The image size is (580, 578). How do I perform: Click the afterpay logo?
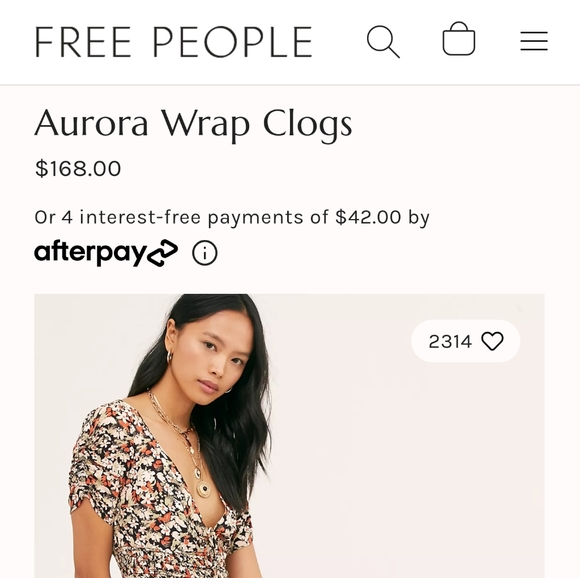[106, 253]
